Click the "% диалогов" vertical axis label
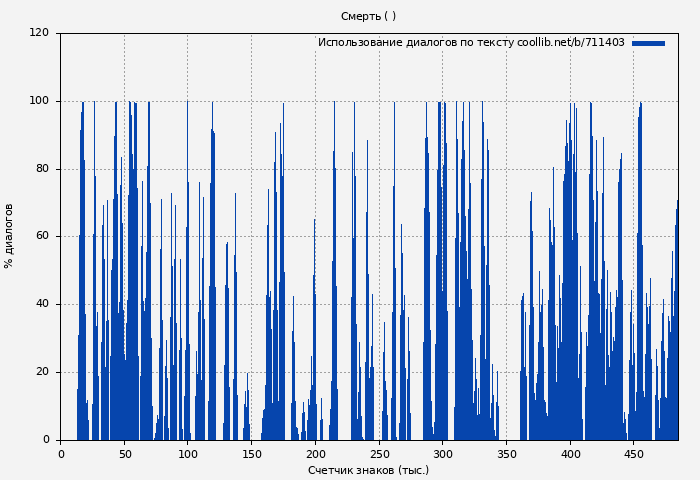Viewport: 700px width, 480px height. click(x=10, y=236)
